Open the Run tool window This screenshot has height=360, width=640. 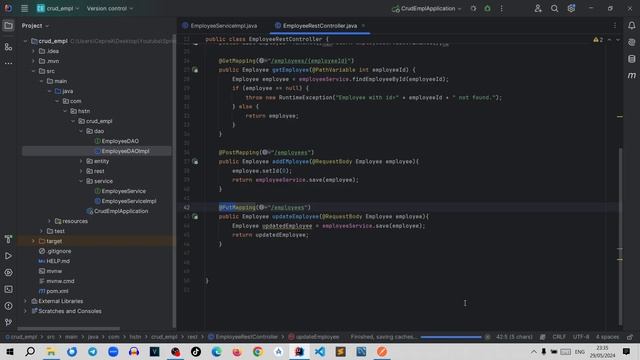8,256
